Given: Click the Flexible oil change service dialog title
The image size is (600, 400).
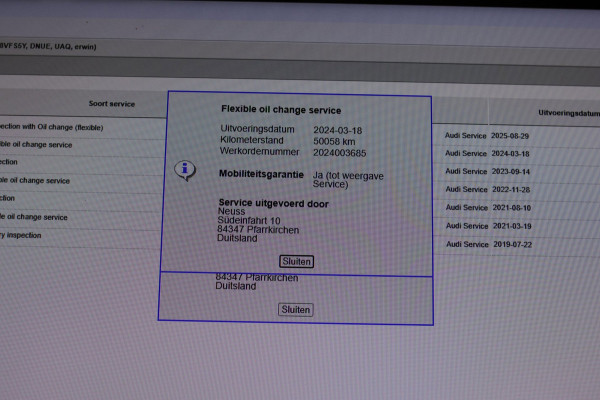Looking at the screenshot, I should pyautogui.click(x=281, y=109).
